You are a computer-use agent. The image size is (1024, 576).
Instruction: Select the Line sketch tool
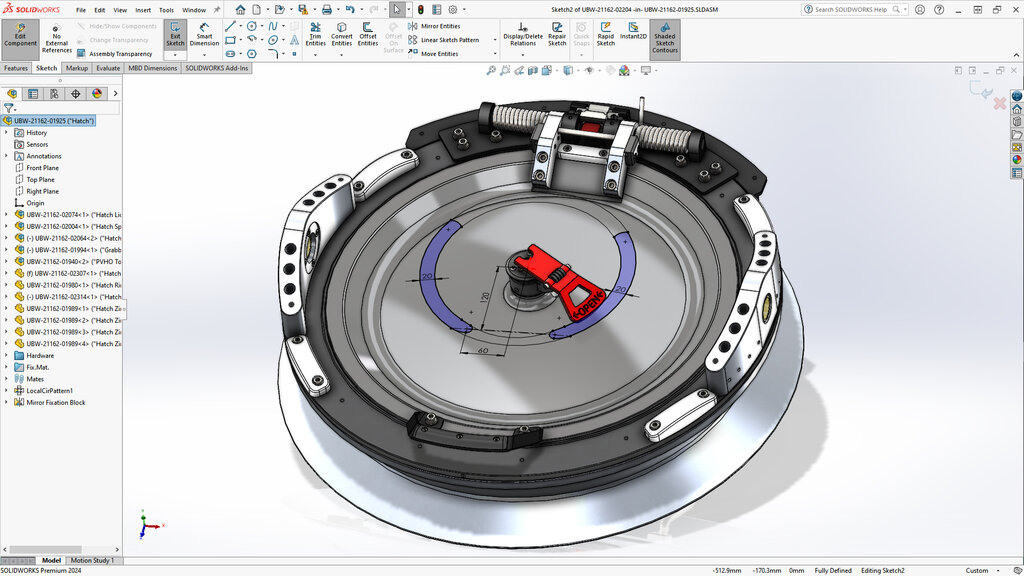pyautogui.click(x=230, y=26)
